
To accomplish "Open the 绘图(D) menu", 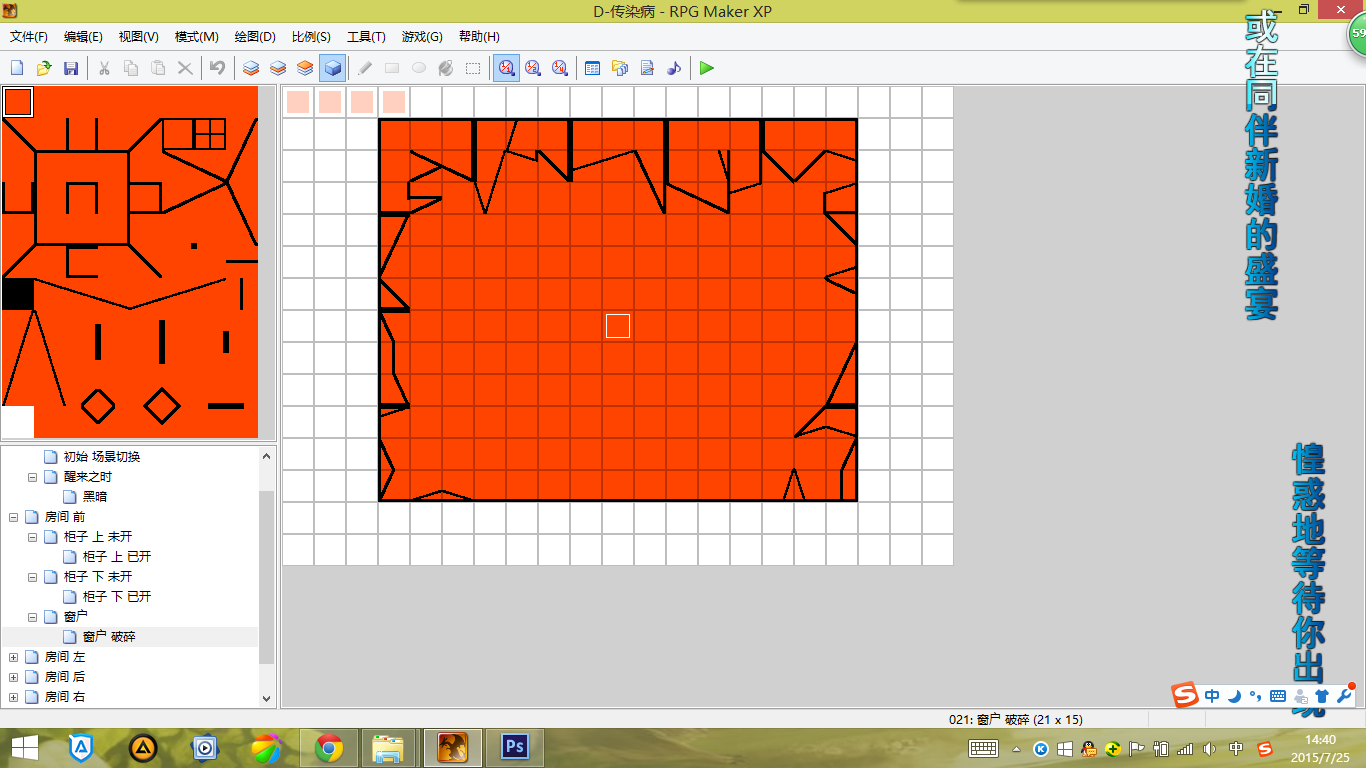I will coord(255,37).
